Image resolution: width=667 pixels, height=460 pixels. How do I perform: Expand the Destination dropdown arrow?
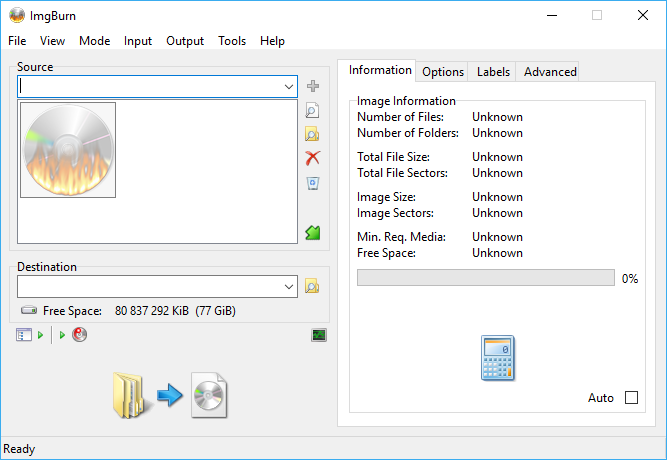[x=289, y=286]
